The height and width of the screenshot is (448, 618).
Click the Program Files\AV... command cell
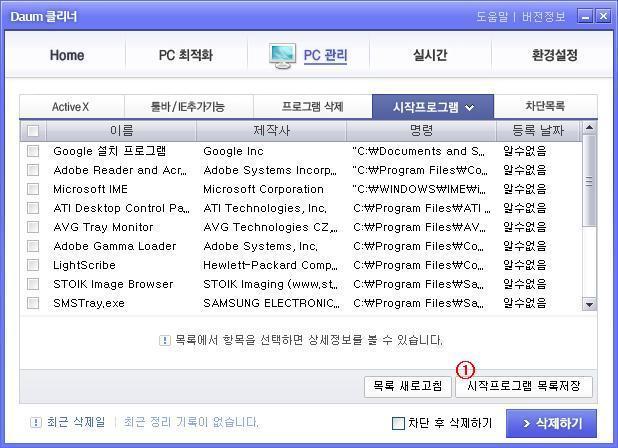click(x=420, y=227)
